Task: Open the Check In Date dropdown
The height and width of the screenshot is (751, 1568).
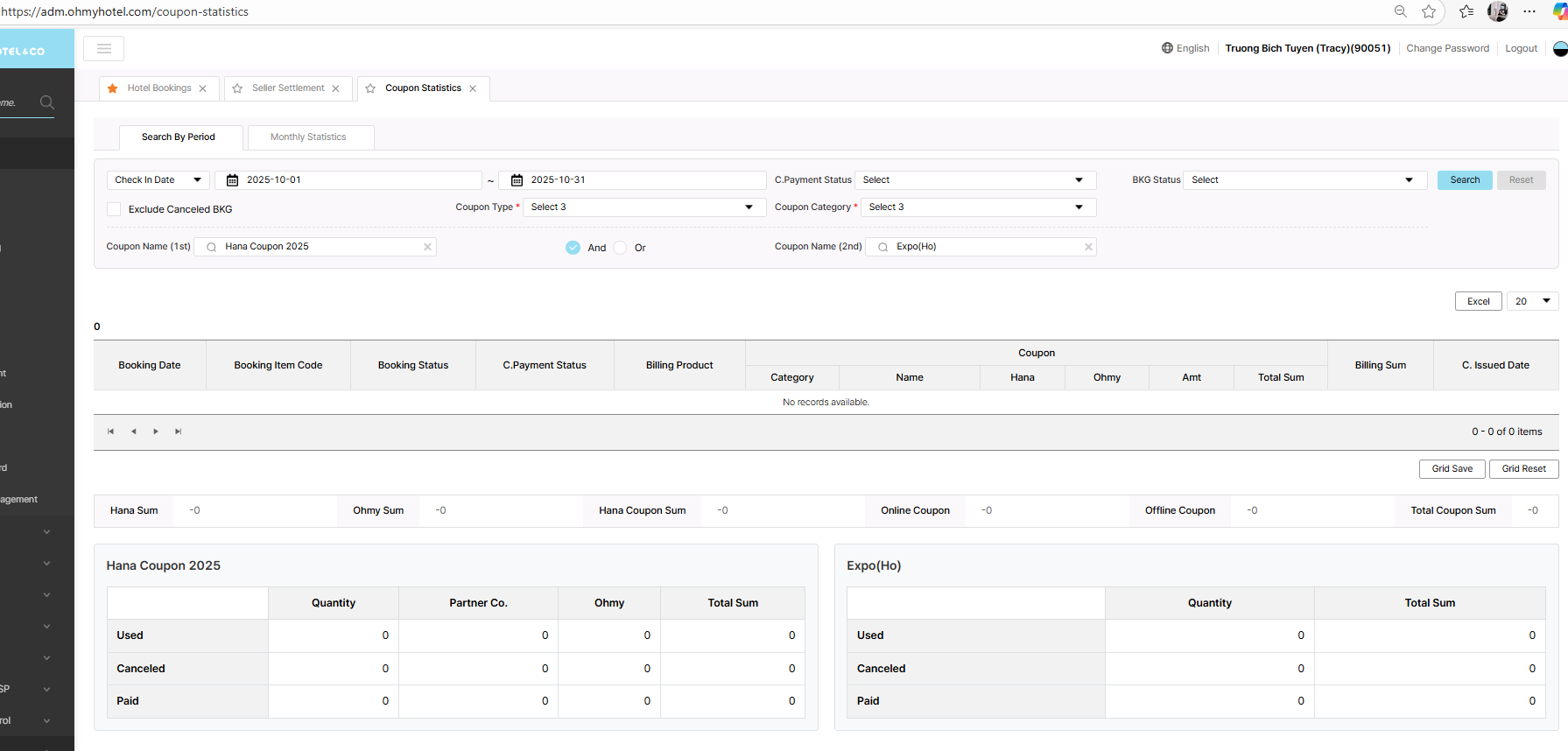Action: 158,180
